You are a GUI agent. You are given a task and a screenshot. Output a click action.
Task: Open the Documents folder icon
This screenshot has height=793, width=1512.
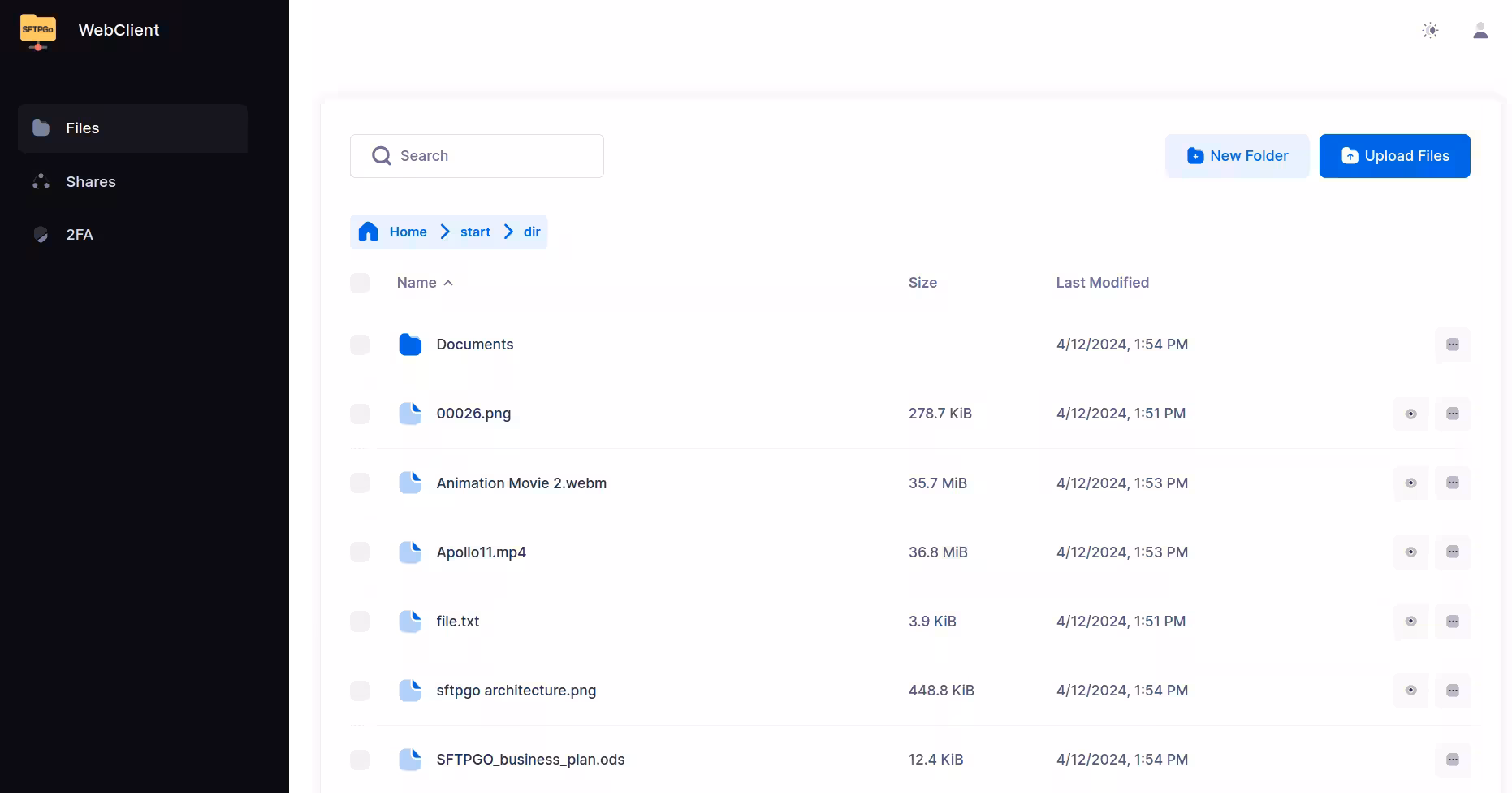click(410, 344)
